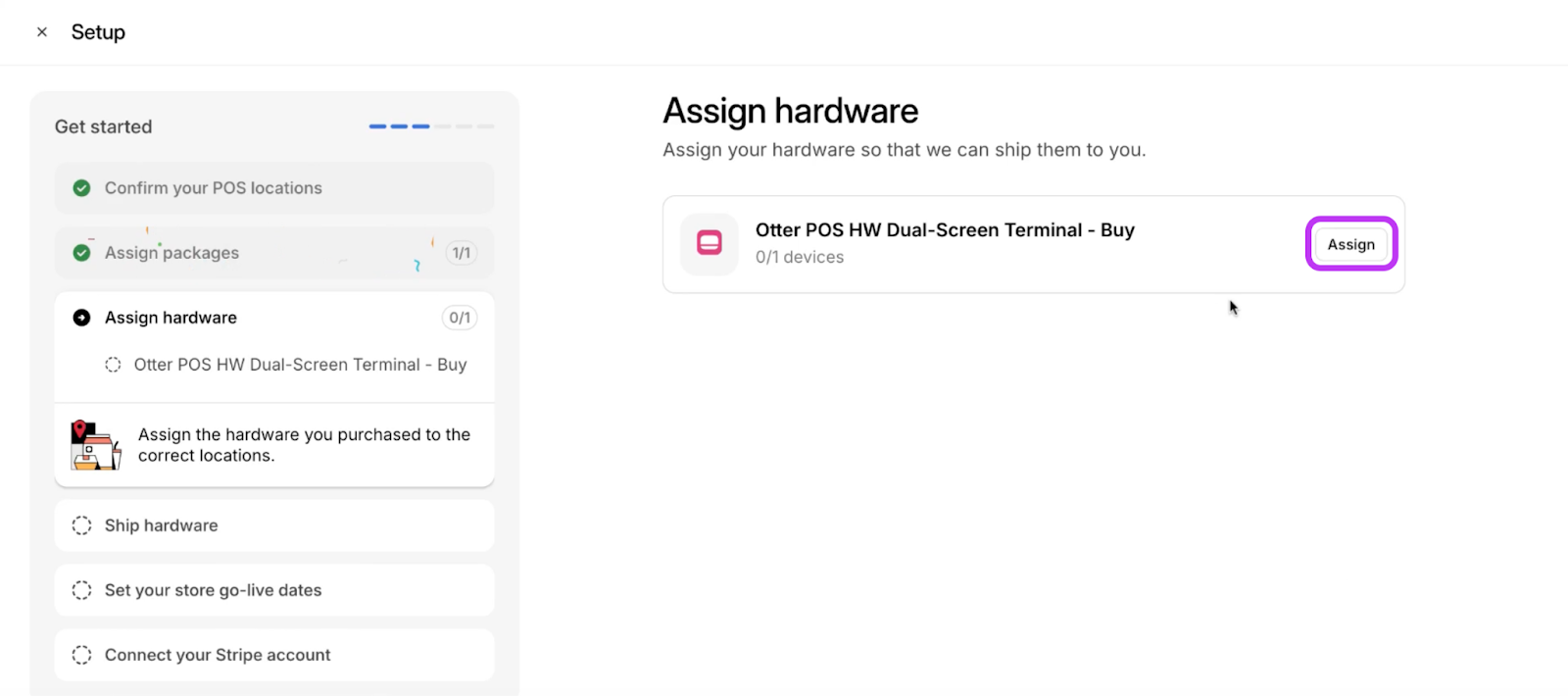Click the Assign button for Otter POS terminal
1568x696 pixels.
click(1350, 244)
